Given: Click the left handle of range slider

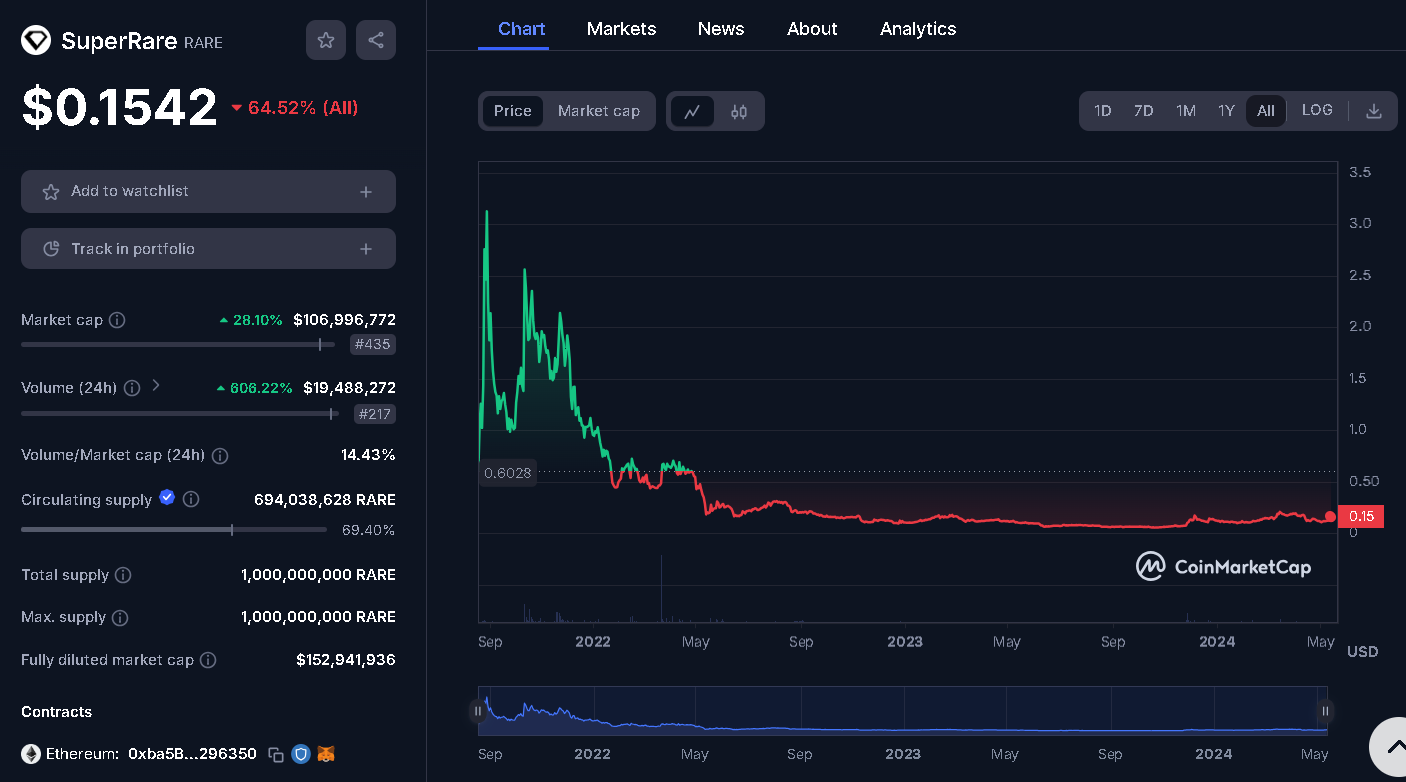Looking at the screenshot, I should [x=478, y=711].
